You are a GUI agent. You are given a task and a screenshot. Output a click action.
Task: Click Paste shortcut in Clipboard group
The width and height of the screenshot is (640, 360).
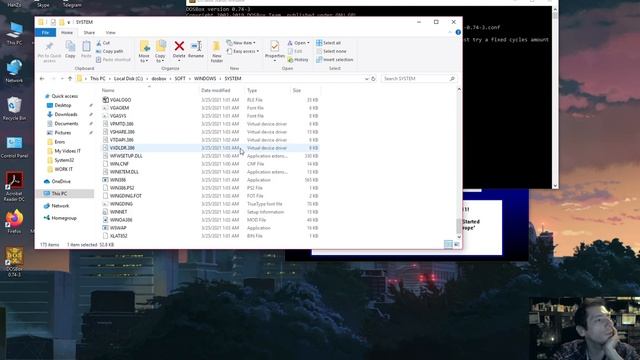click(113, 60)
